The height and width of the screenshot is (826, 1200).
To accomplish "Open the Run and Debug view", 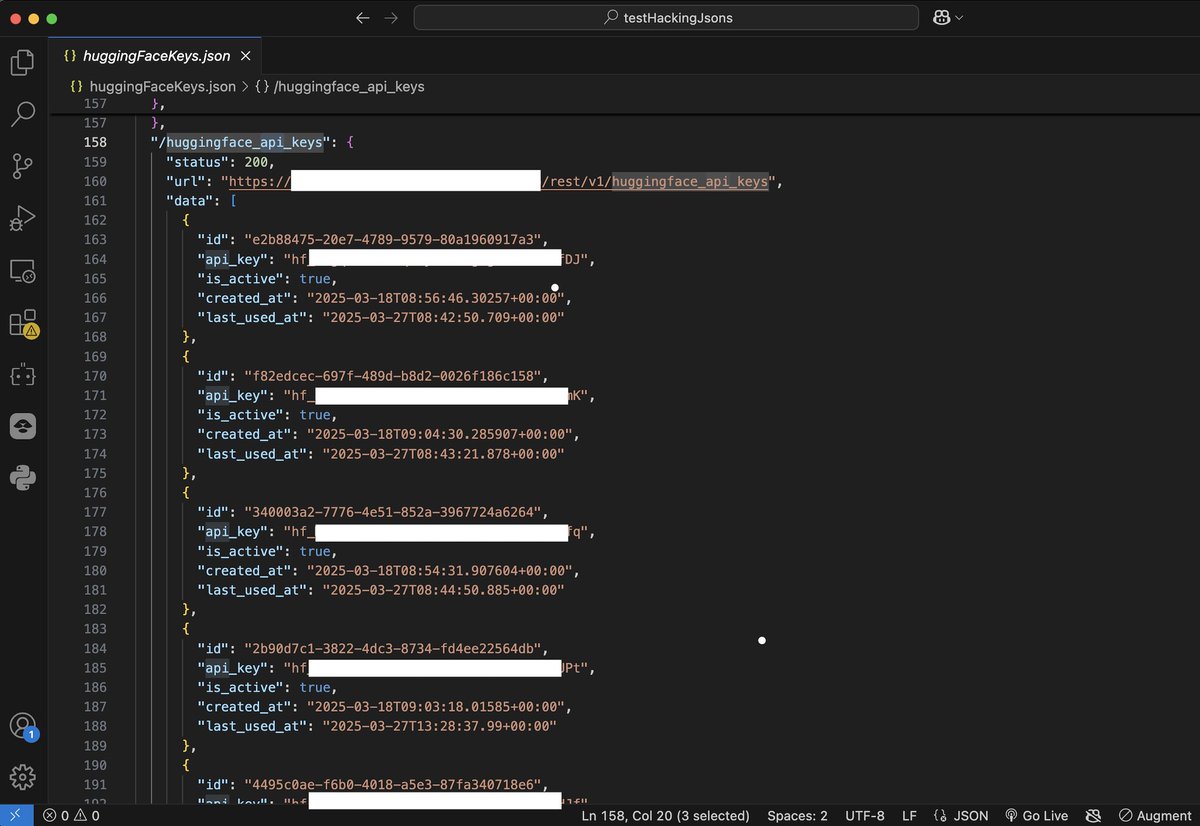I will pos(22,218).
